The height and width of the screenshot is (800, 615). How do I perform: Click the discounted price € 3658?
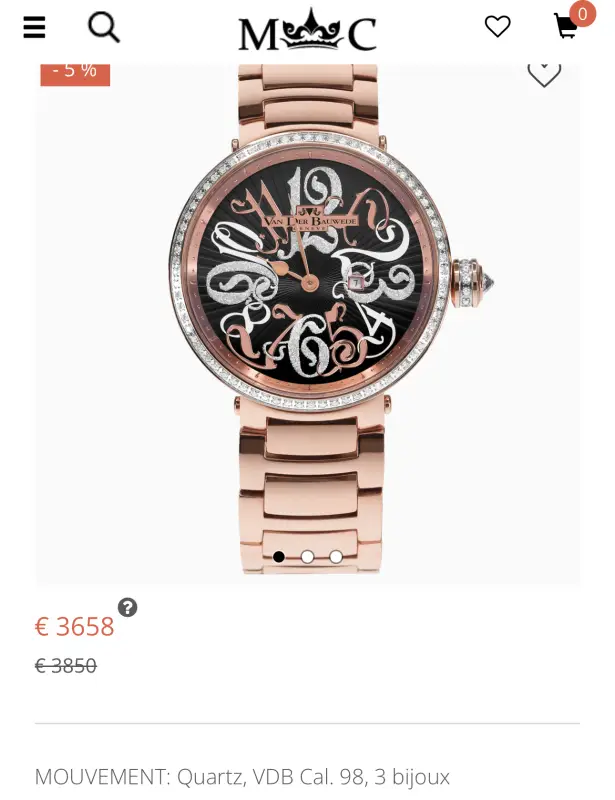tap(75, 627)
